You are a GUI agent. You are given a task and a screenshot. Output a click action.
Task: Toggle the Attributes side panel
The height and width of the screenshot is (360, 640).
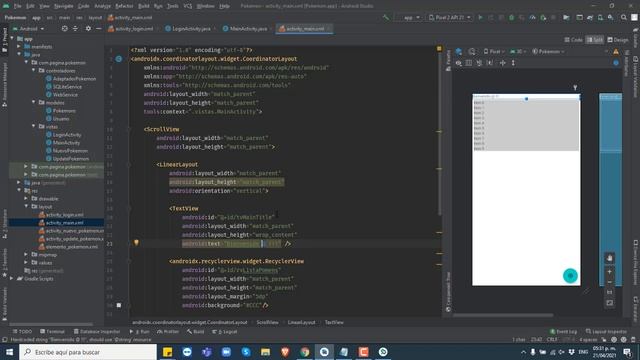click(x=627, y=63)
